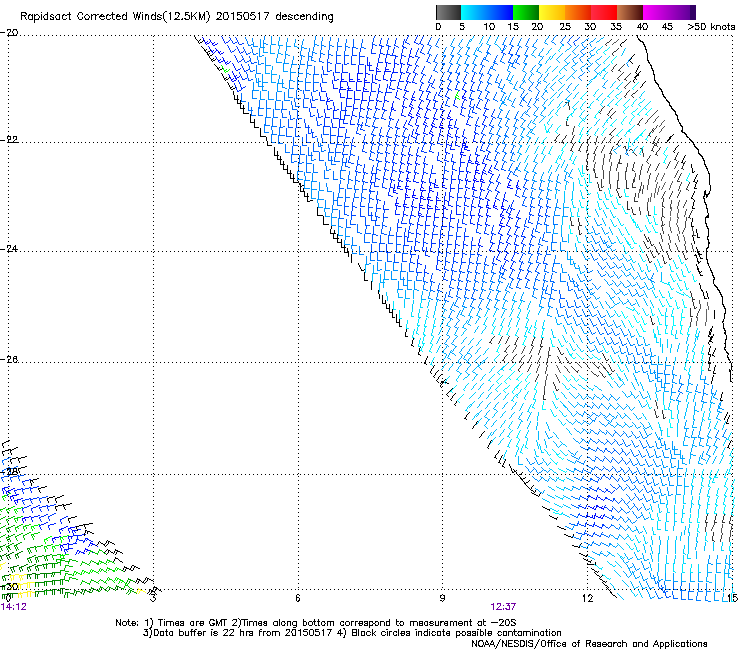Click the yellow 20-25 knots legend swatch

(x=552, y=12)
